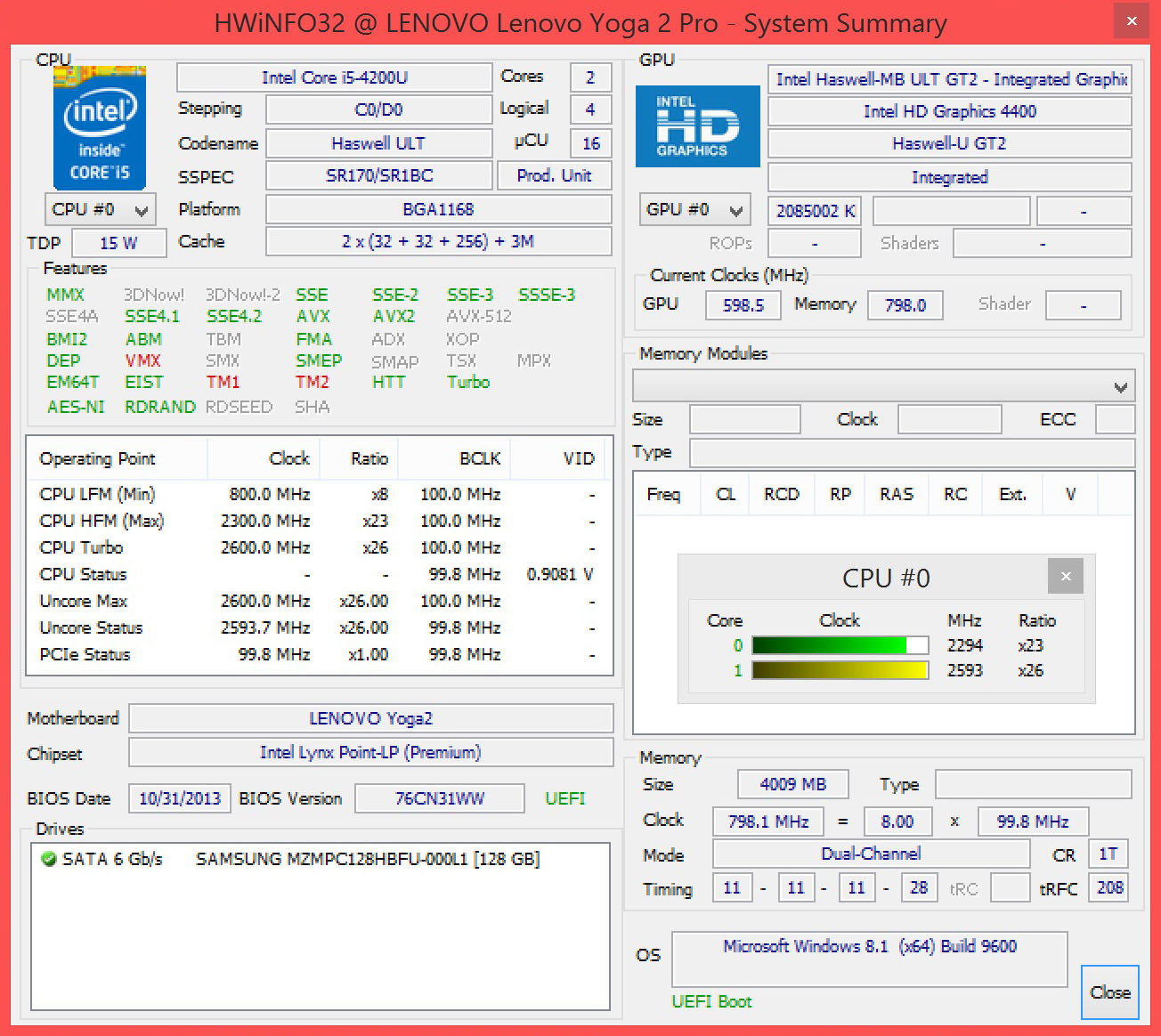The width and height of the screenshot is (1161, 1036).
Task: Click the green Turbo feature flag
Action: (x=468, y=382)
